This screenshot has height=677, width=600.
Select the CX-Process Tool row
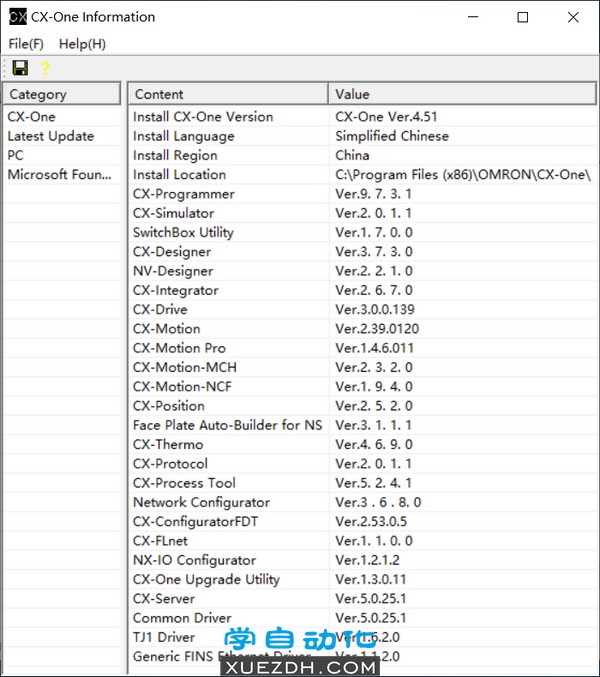tap(363, 483)
